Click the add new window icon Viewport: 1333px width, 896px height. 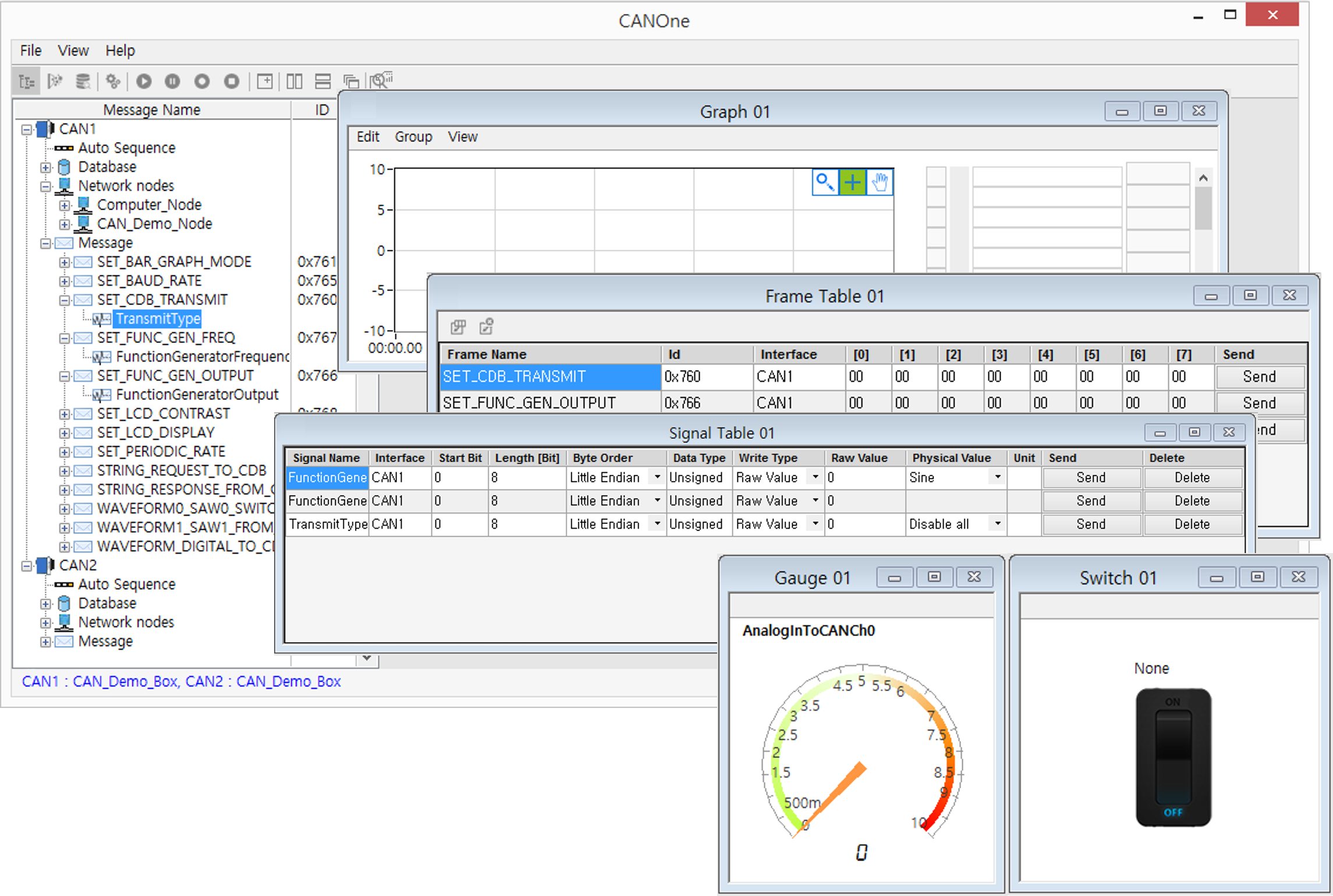click(x=265, y=81)
